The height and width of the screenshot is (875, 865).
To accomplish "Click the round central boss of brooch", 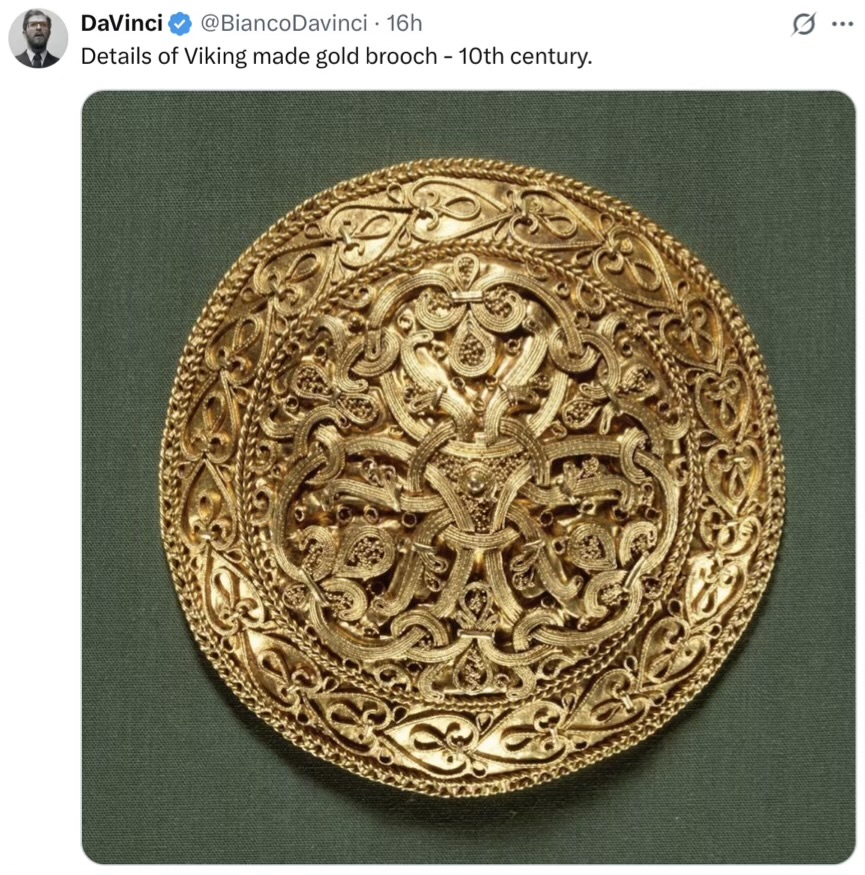I will pyautogui.click(x=475, y=480).
